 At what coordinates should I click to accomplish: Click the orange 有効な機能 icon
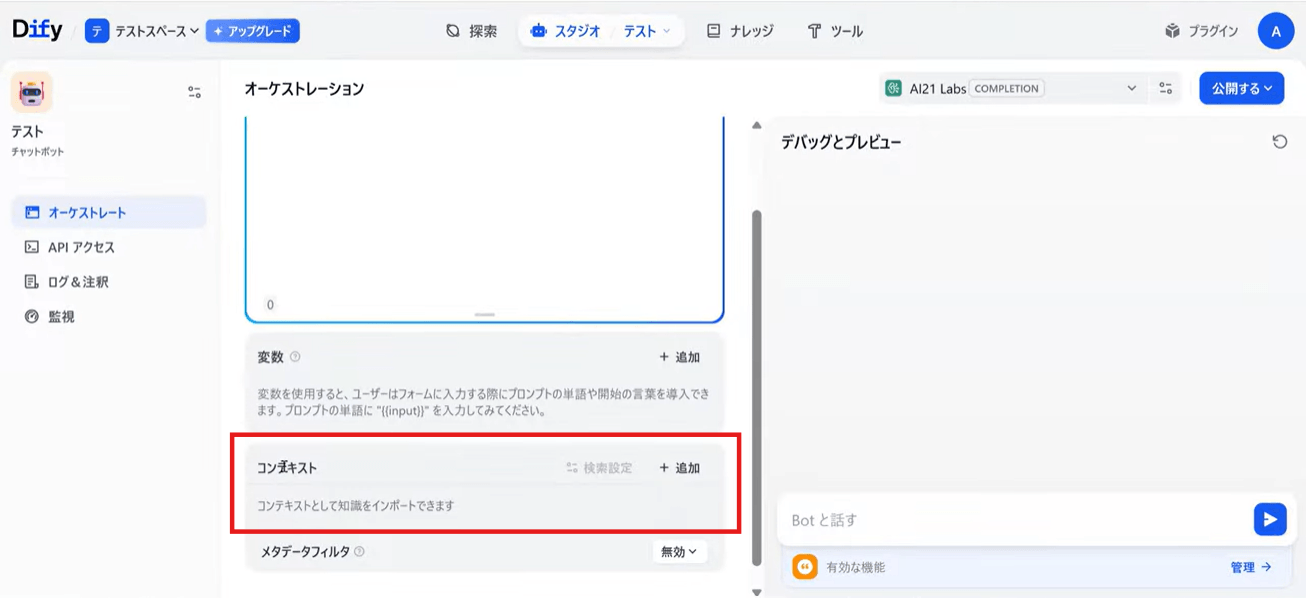click(805, 567)
